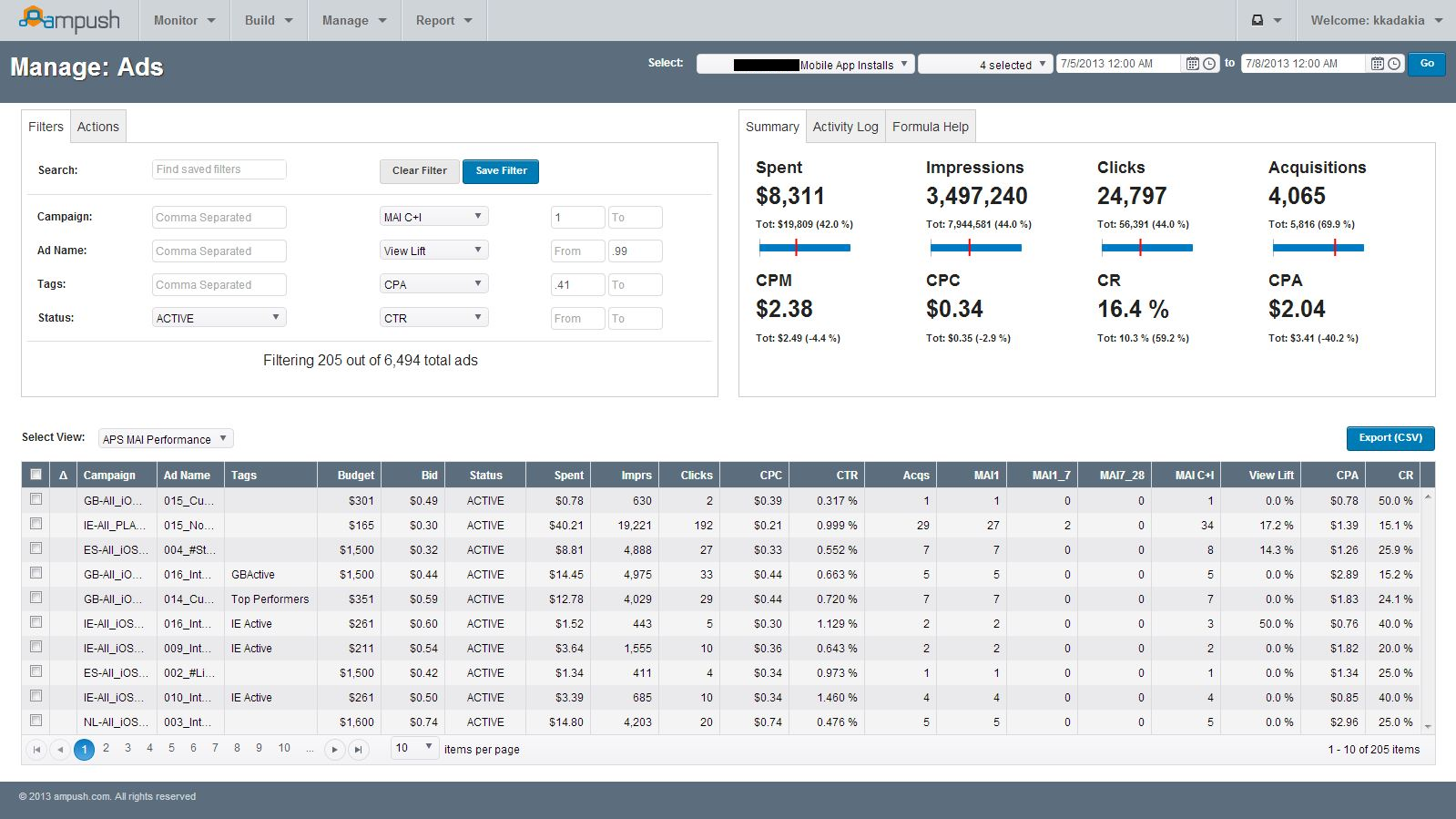Click the Export (CSV) button
Viewport: 1456px width, 819px height.
[x=1390, y=438]
